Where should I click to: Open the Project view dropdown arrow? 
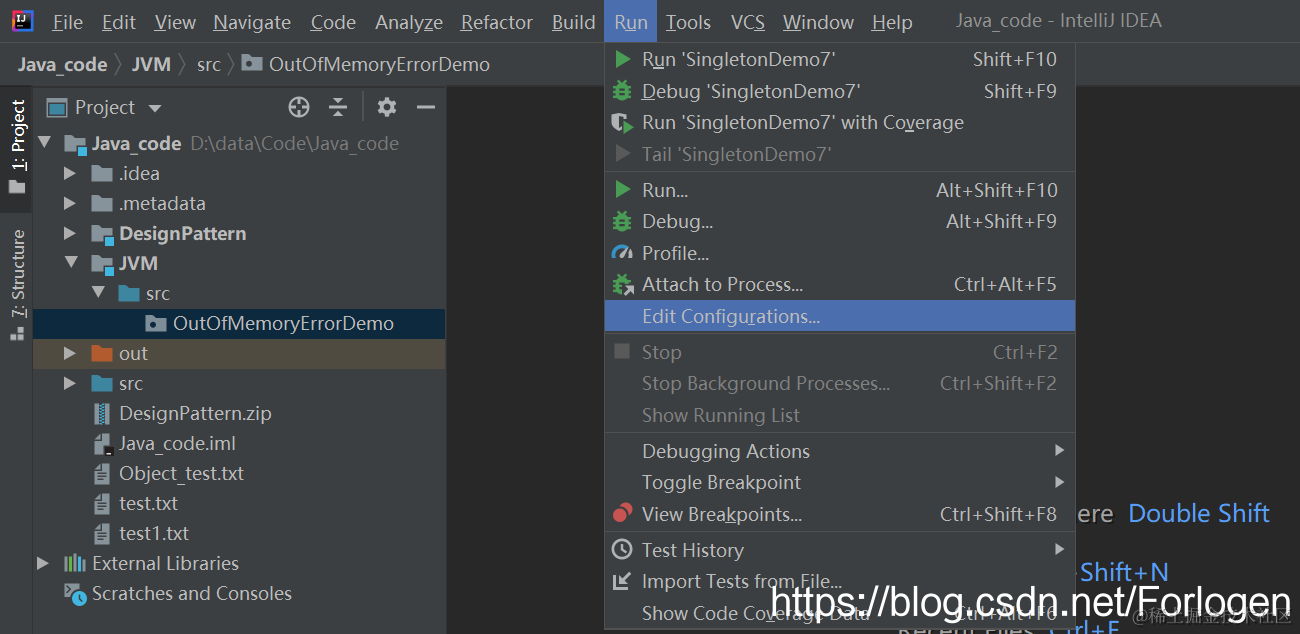pyautogui.click(x=154, y=108)
